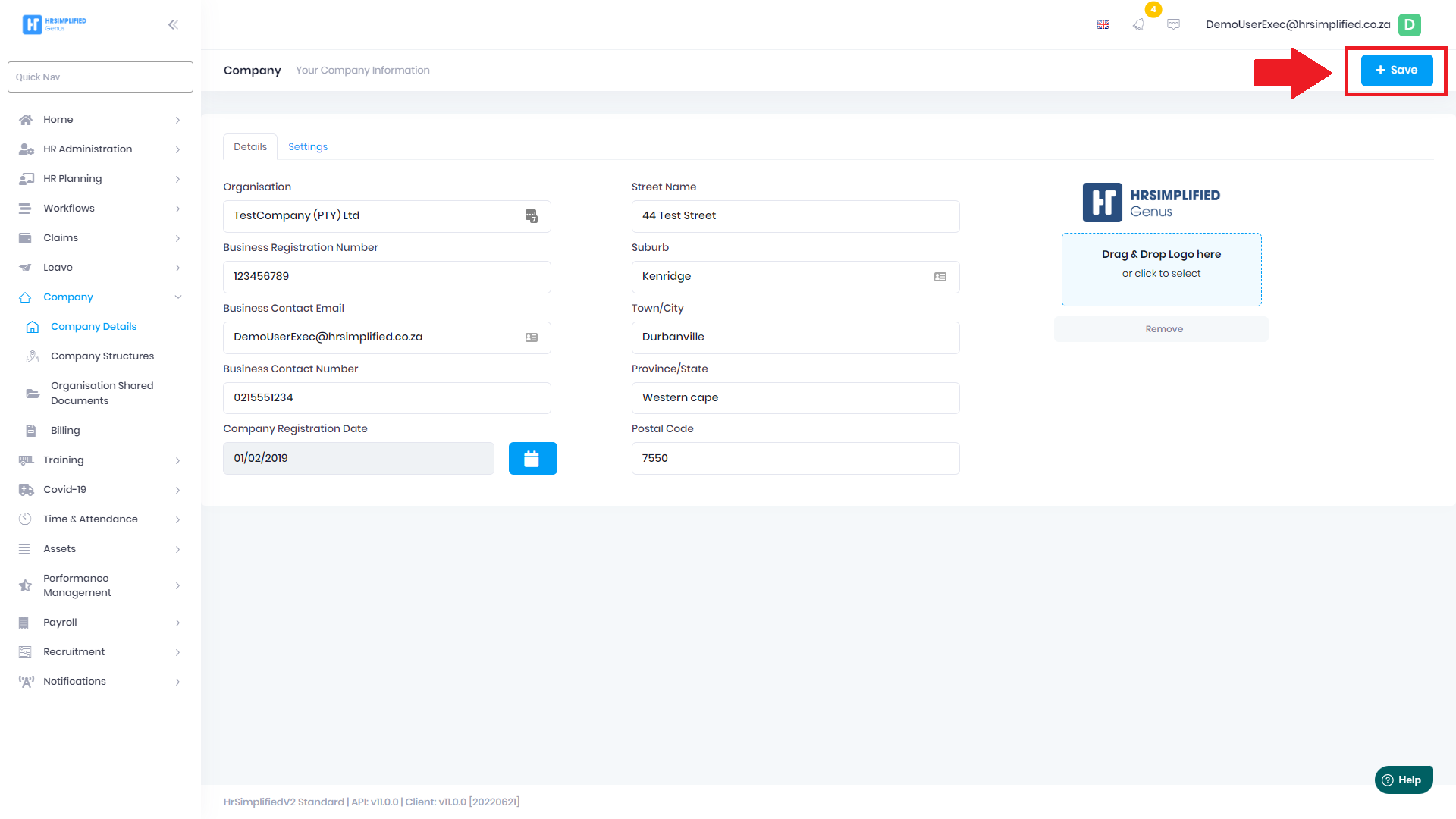Click the UK flag language icon
1456x819 pixels.
[x=1103, y=24]
